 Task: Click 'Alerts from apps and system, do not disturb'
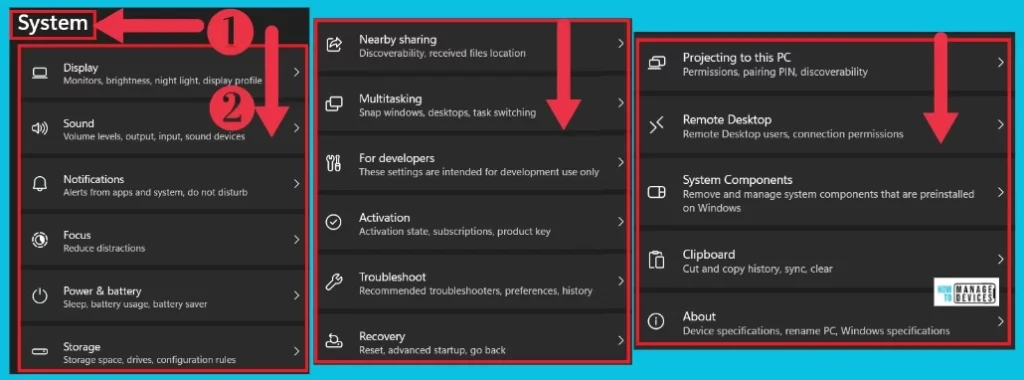pyautogui.click(x=155, y=193)
